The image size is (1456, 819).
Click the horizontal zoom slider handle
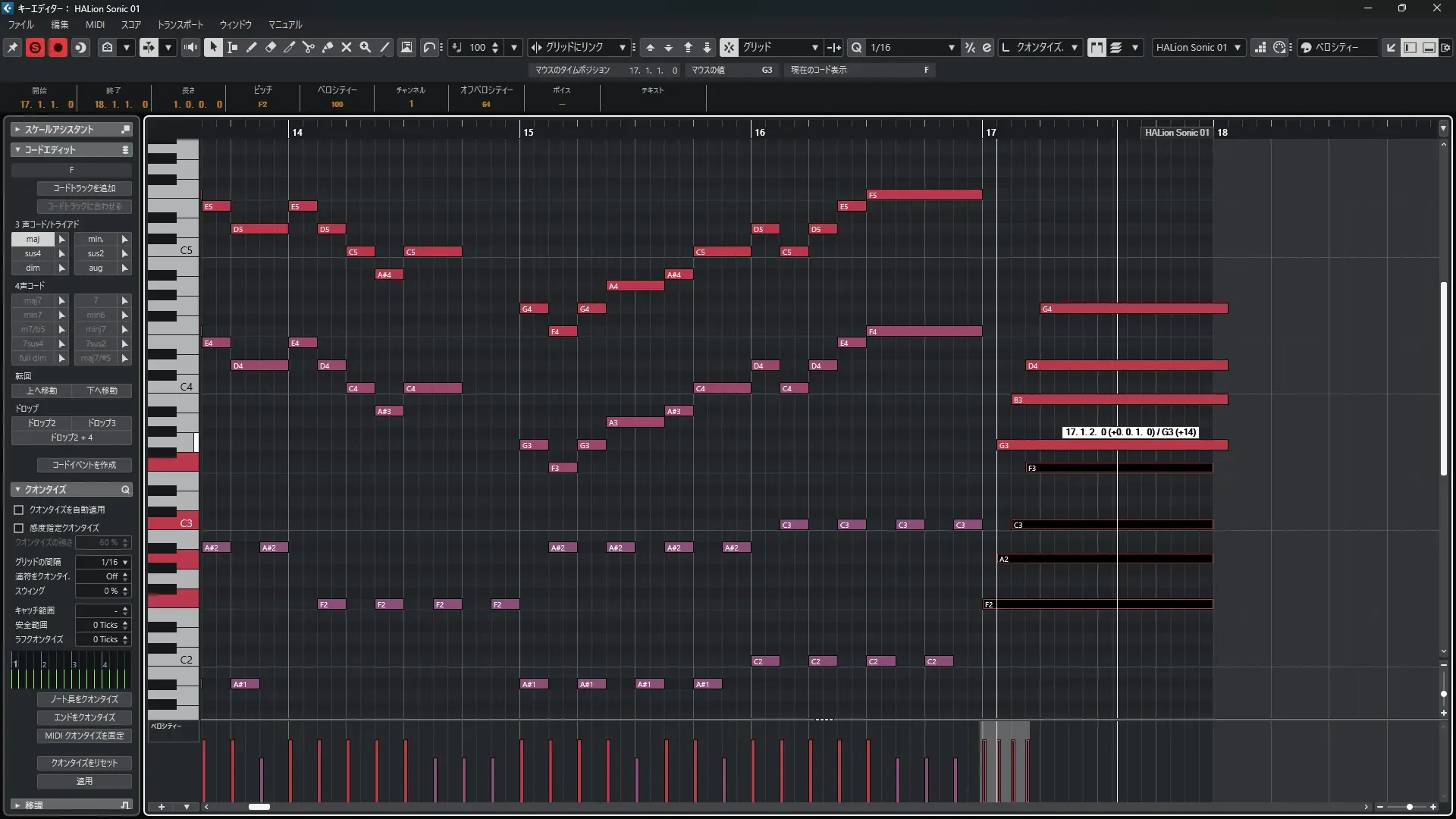pos(1409,807)
